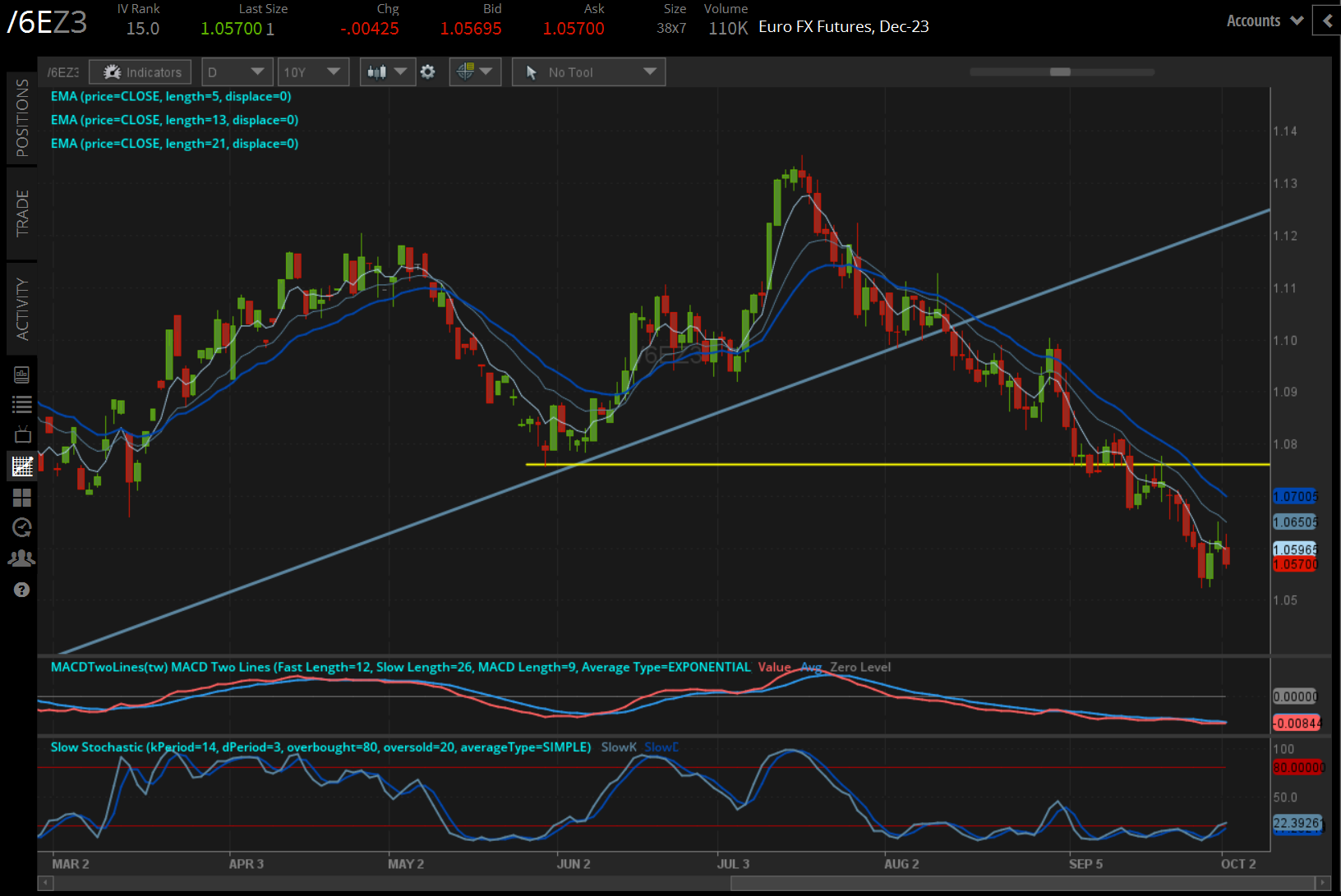Open the live TV media icon
Image resolution: width=1341 pixels, height=896 pixels.
[21, 434]
